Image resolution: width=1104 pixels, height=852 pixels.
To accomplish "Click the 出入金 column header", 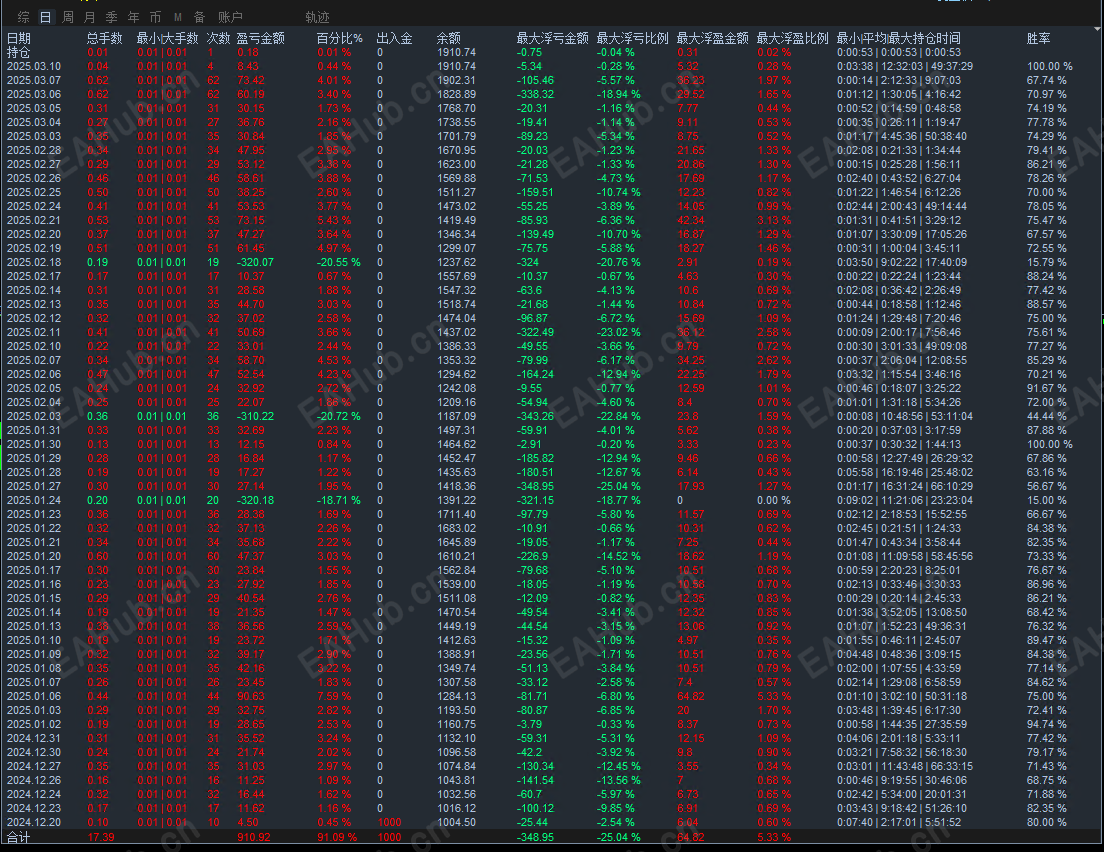I will click(394, 38).
